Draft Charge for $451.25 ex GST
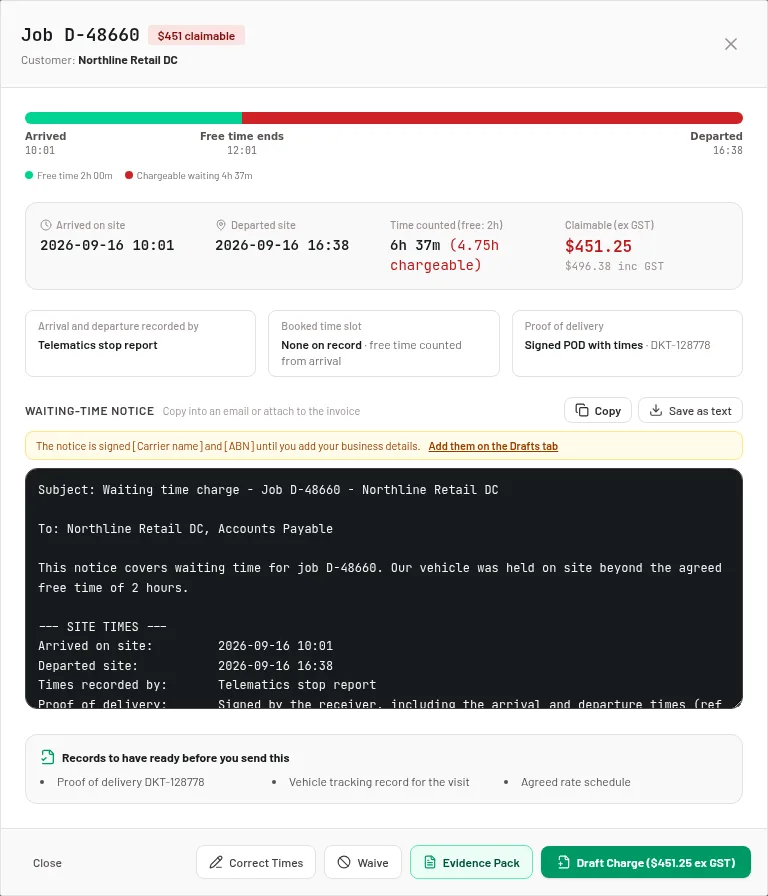This screenshot has height=896, width=768. pyautogui.click(x=646, y=862)
